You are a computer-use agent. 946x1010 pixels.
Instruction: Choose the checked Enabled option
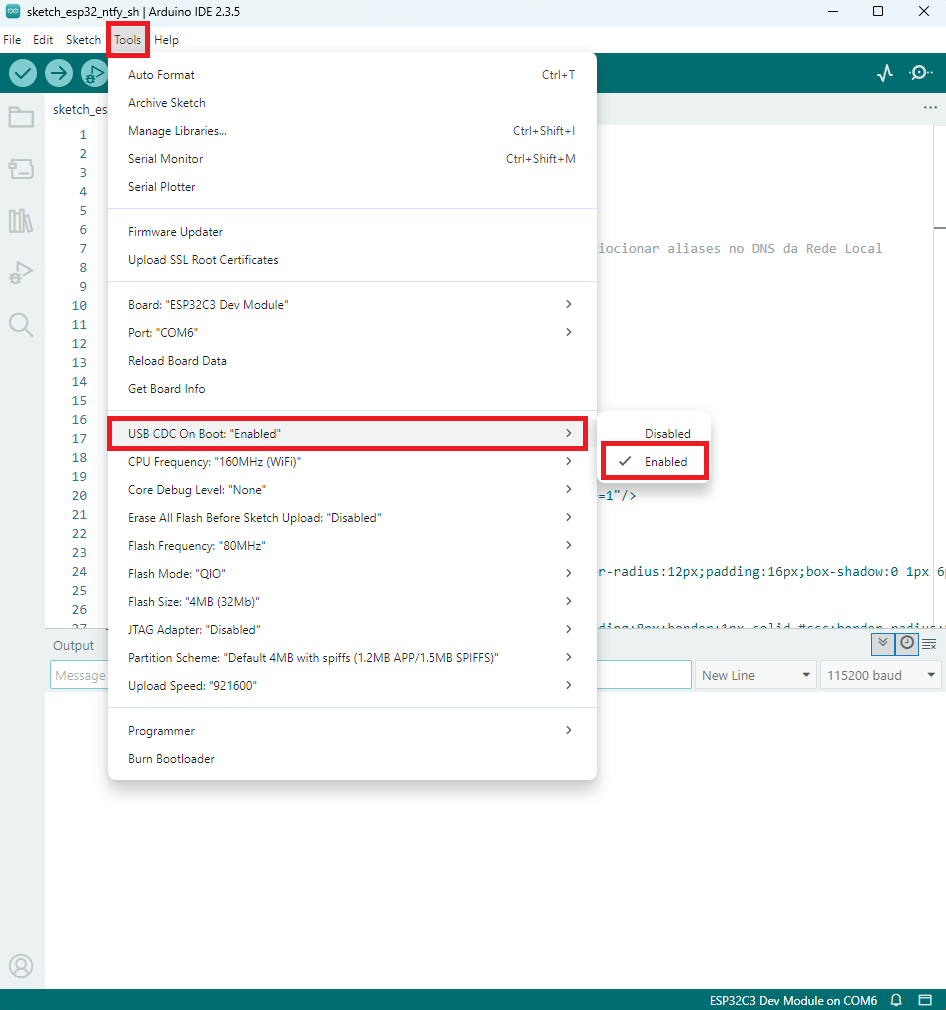(665, 462)
